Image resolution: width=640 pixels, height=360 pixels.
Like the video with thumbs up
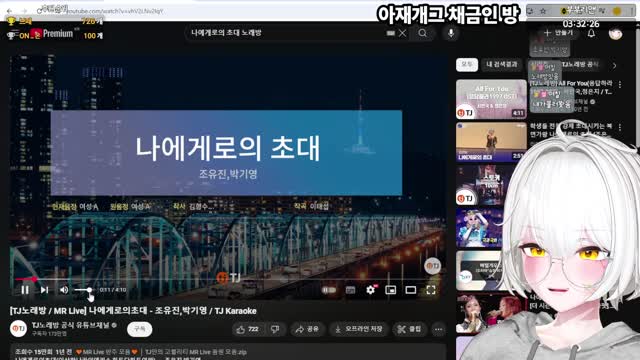248,329
